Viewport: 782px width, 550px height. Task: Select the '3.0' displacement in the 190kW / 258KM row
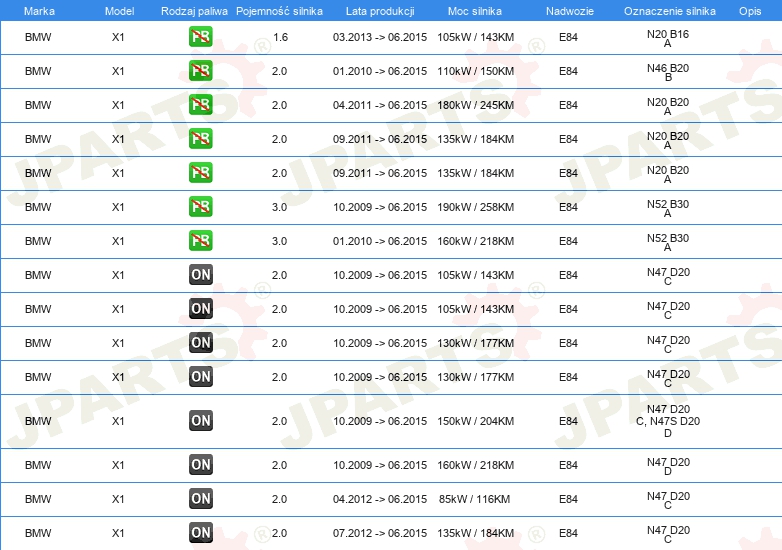(x=279, y=207)
